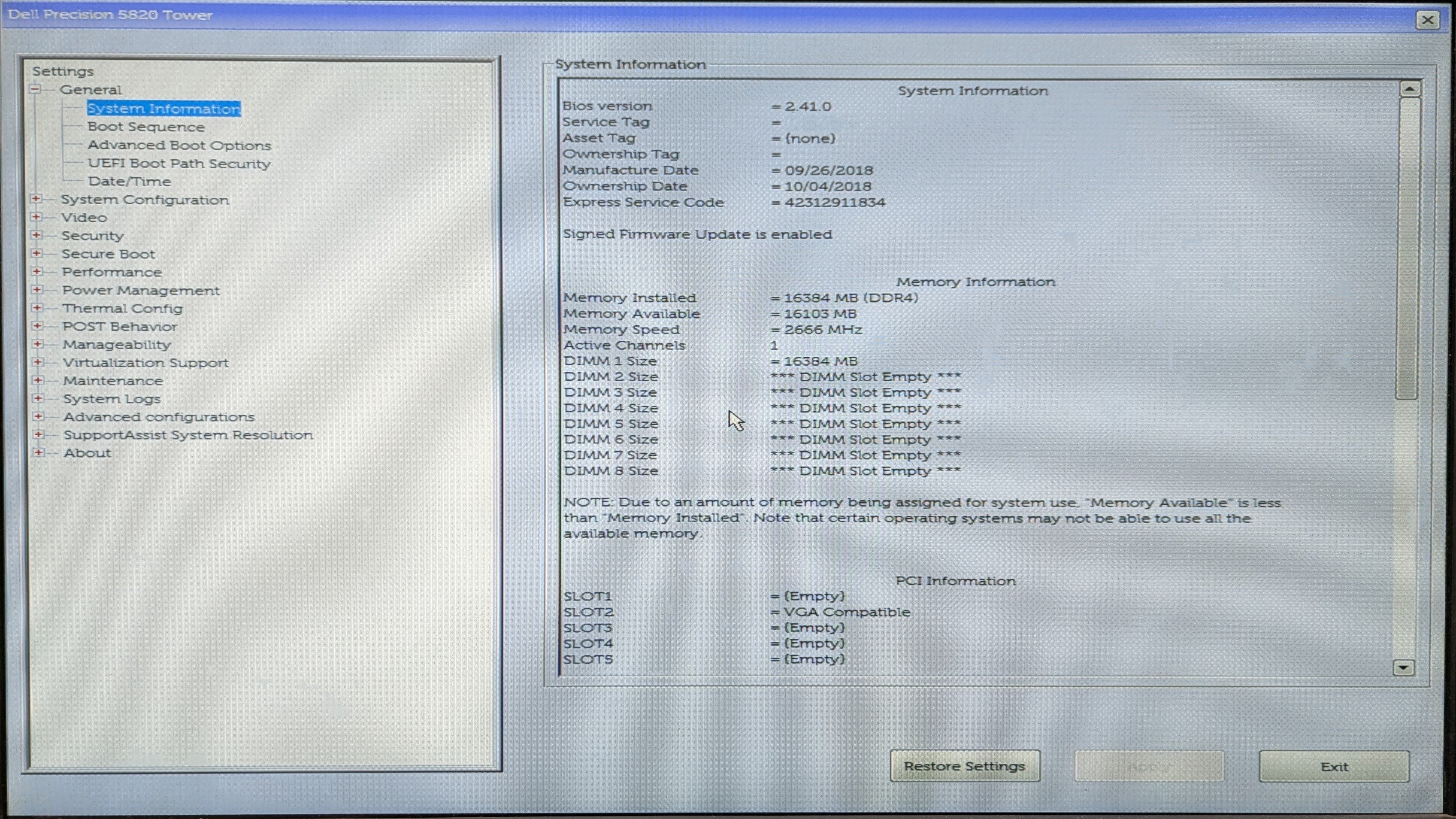Close the BIOS setup window

coord(1427,20)
